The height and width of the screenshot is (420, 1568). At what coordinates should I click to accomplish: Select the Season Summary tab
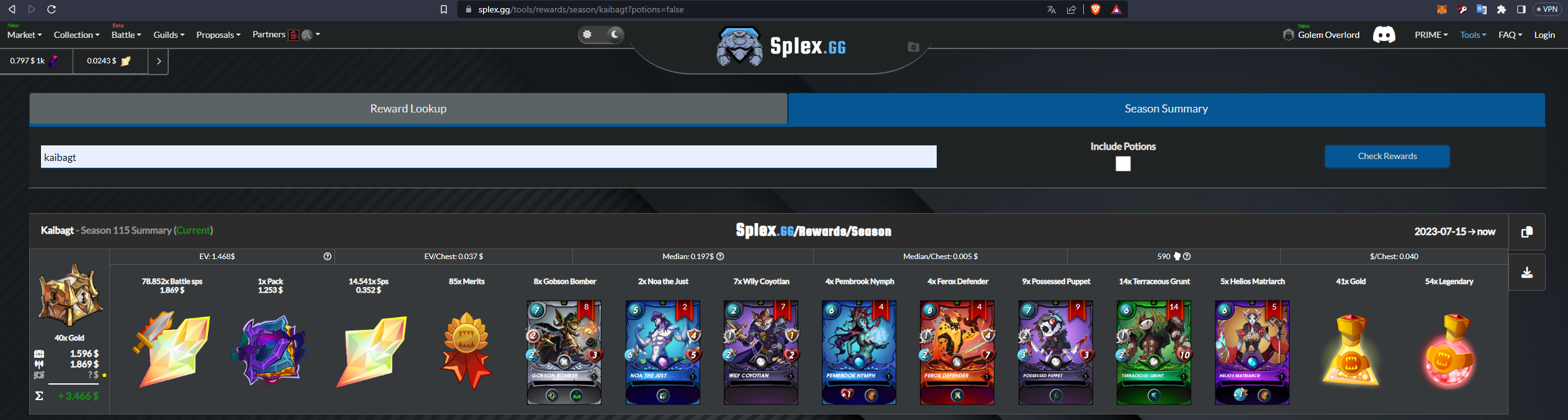(x=1166, y=109)
